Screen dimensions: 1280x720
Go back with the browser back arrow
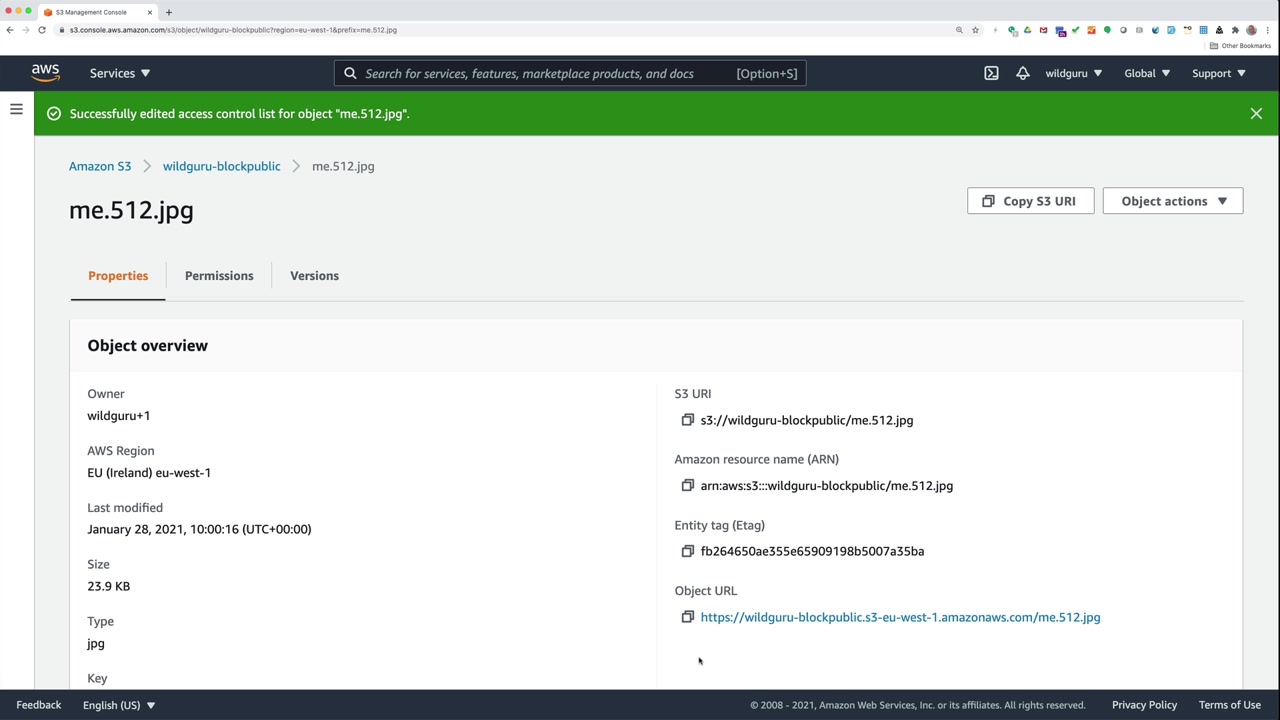click(10, 30)
